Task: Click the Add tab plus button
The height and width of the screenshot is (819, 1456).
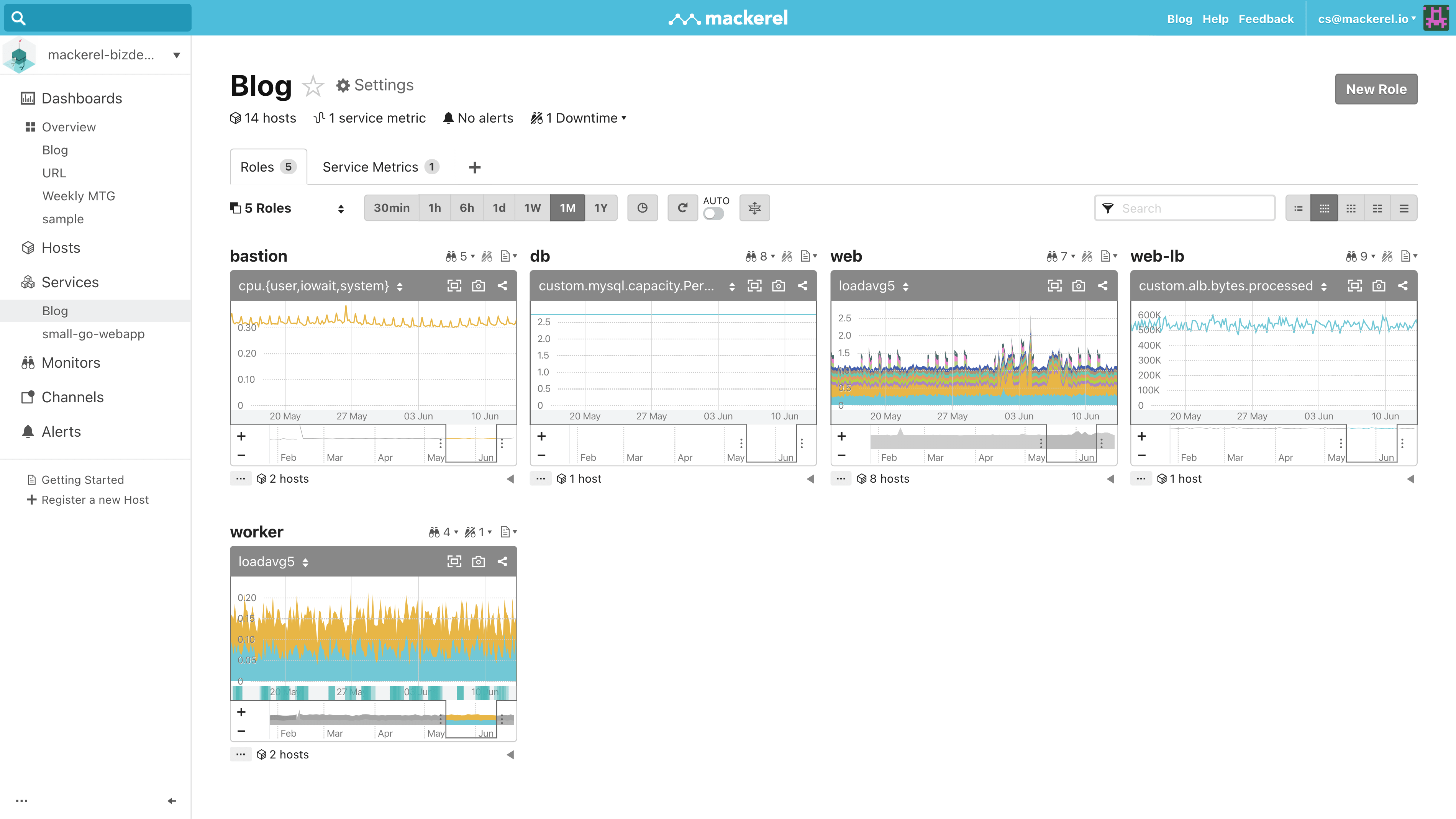Action: click(474, 167)
